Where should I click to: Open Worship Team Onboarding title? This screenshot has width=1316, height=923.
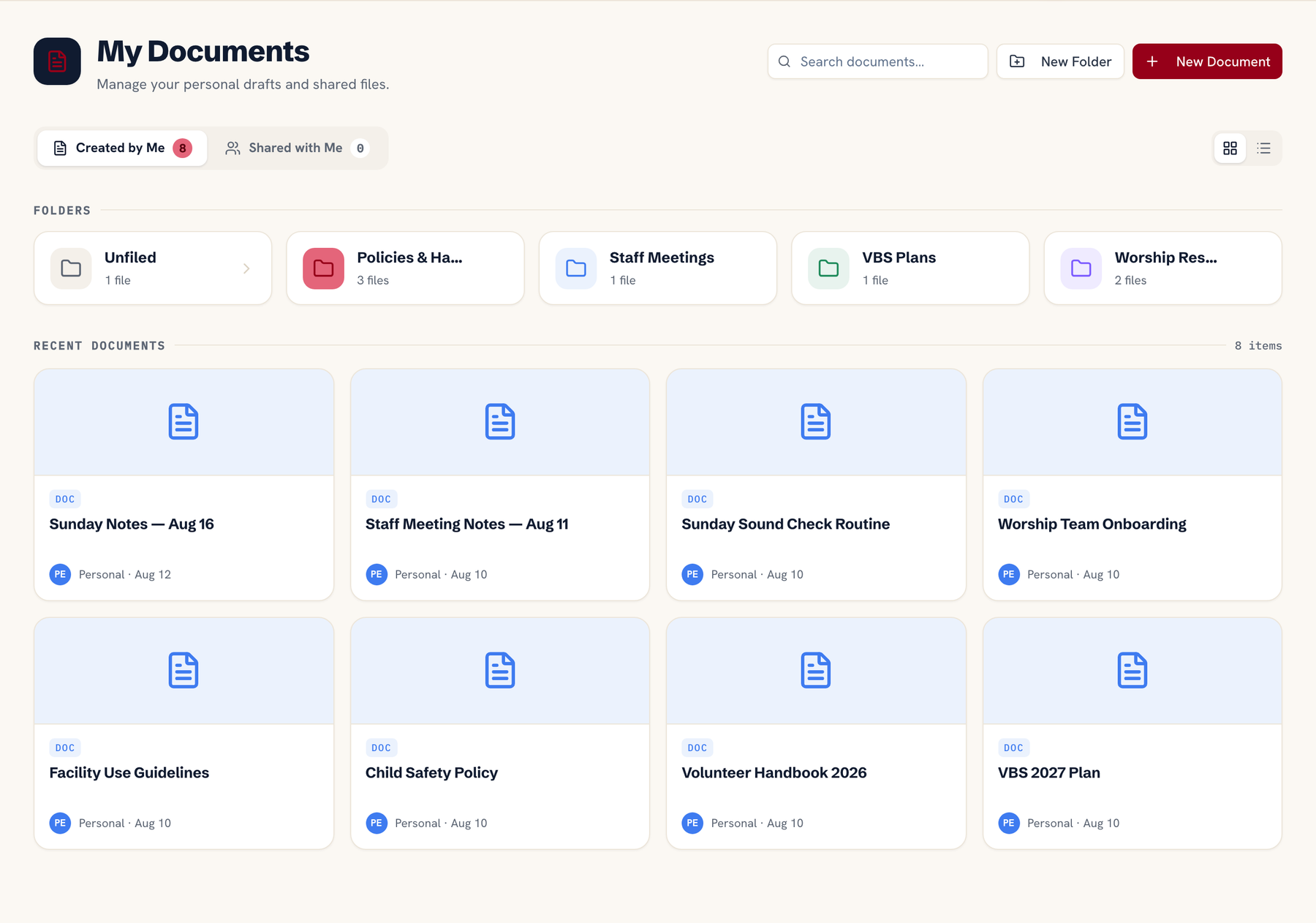[1092, 524]
